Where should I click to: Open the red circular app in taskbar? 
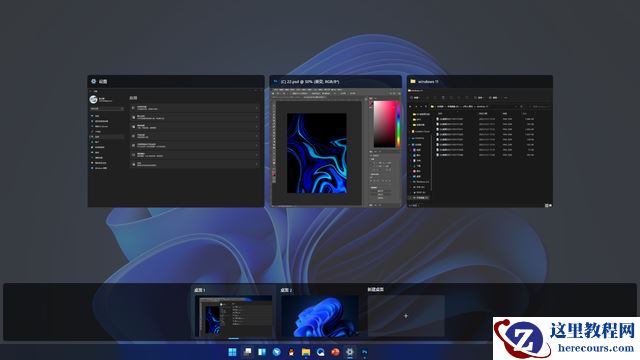pyautogui.click(x=336, y=352)
